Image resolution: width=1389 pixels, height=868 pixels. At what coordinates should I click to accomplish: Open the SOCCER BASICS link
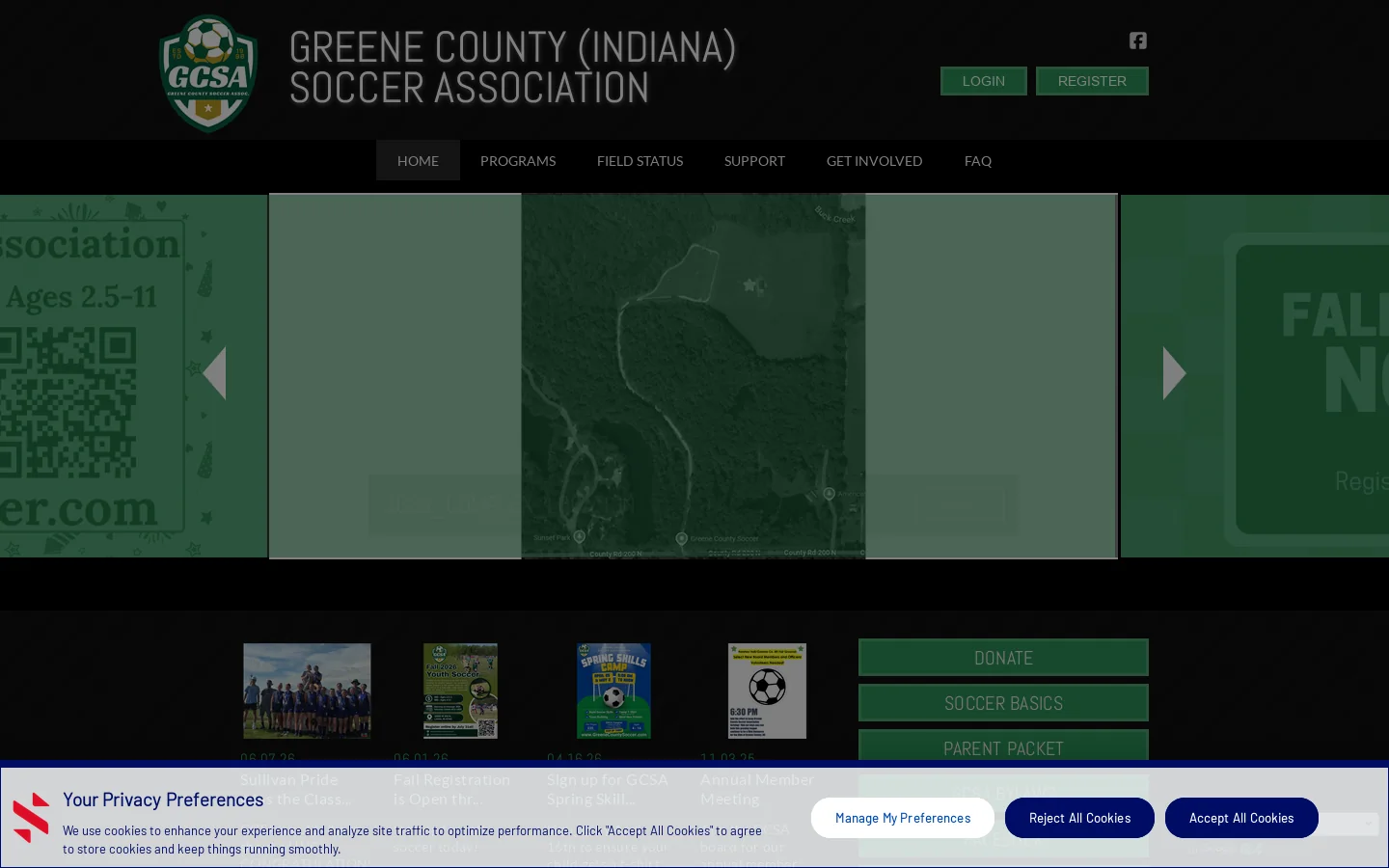coord(1003,703)
